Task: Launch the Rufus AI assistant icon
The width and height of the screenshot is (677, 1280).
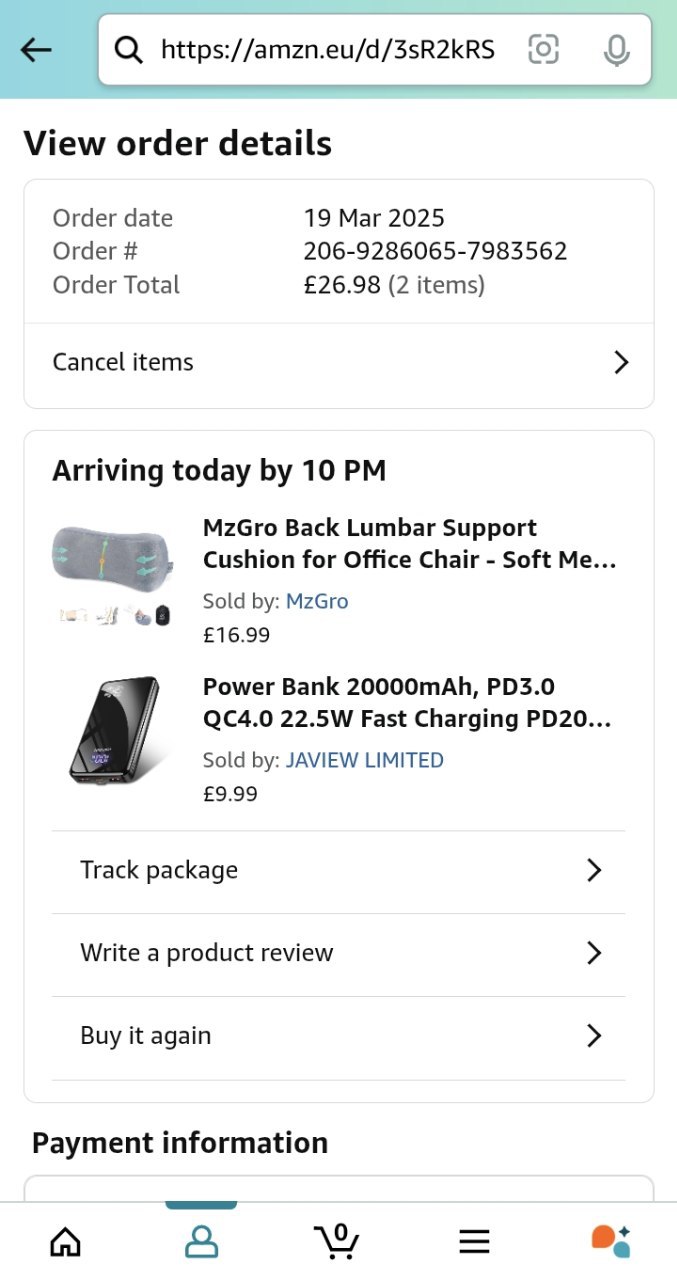Action: (610, 1241)
